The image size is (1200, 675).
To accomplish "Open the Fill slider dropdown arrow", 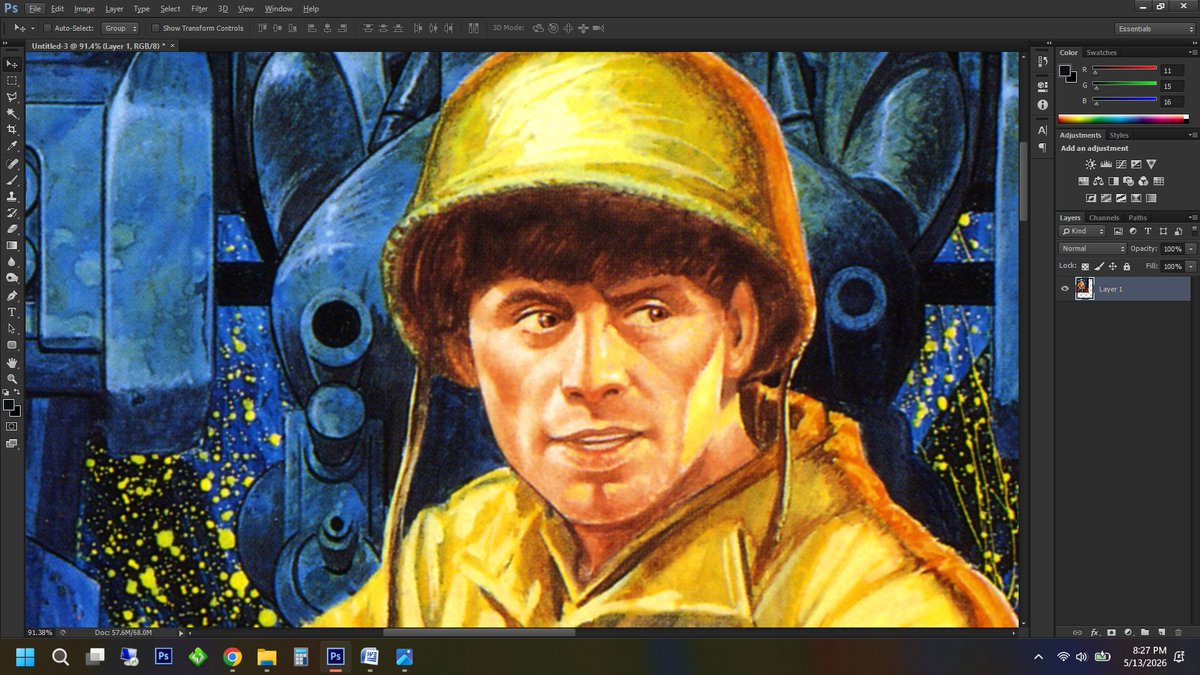I will click(x=1190, y=266).
